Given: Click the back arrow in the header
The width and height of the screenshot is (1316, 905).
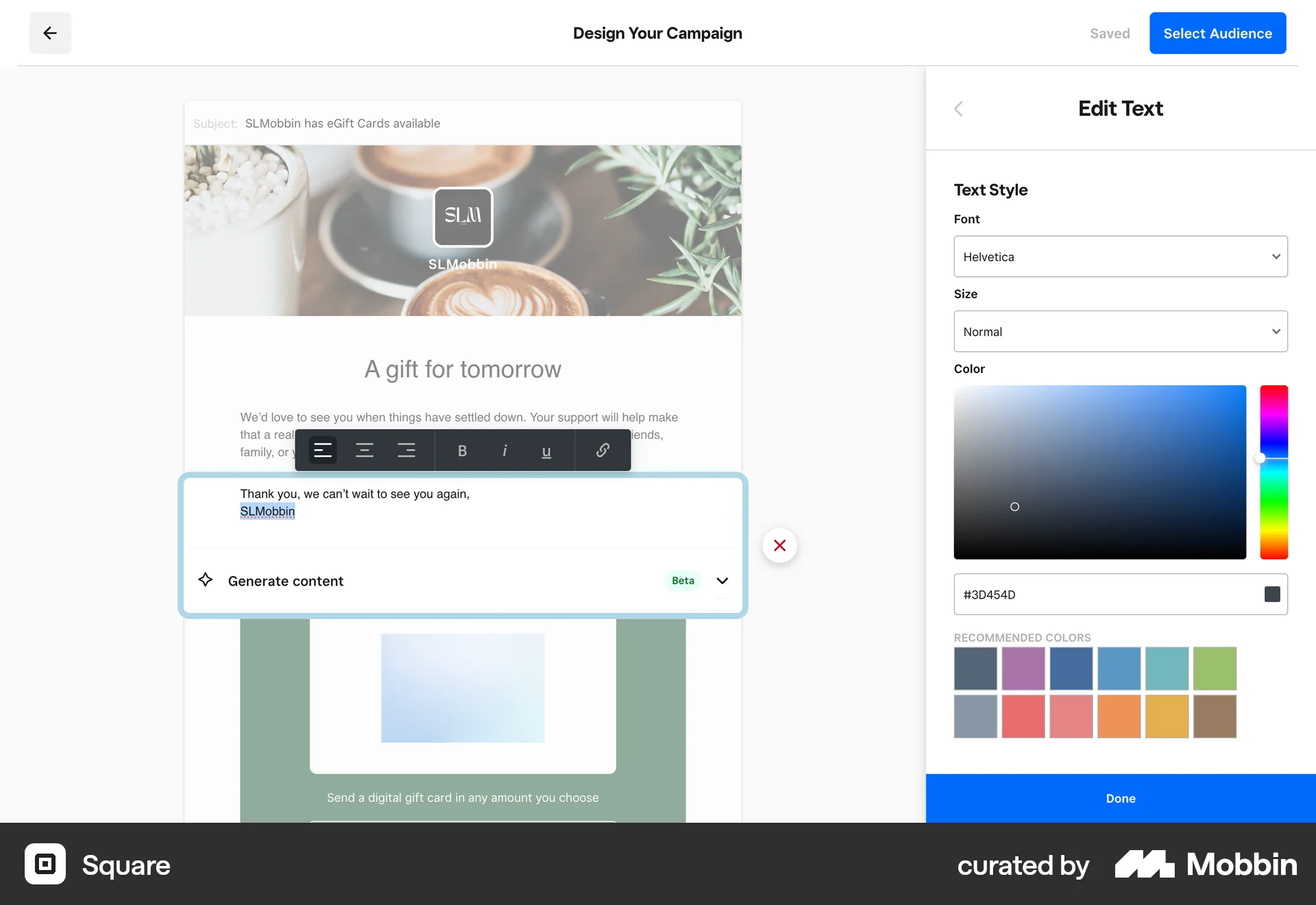Looking at the screenshot, I should pos(50,33).
